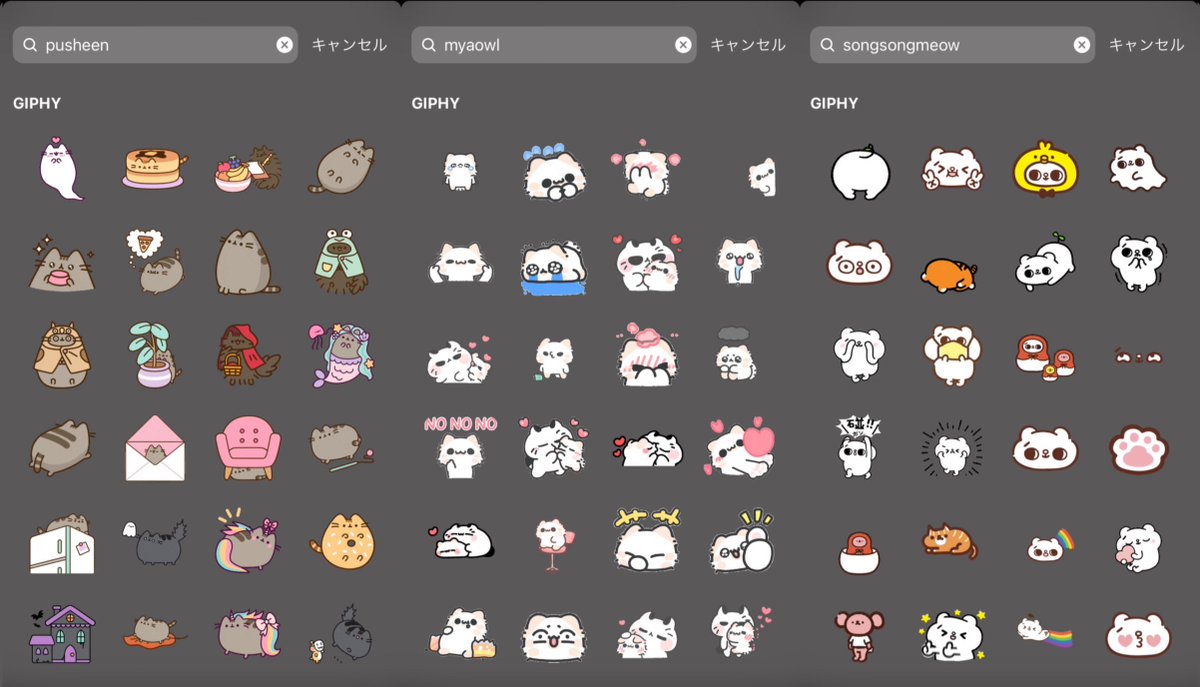Image resolution: width=1200 pixels, height=687 pixels.
Task: Select the daruma doll in bowl sticker
Action: click(859, 553)
